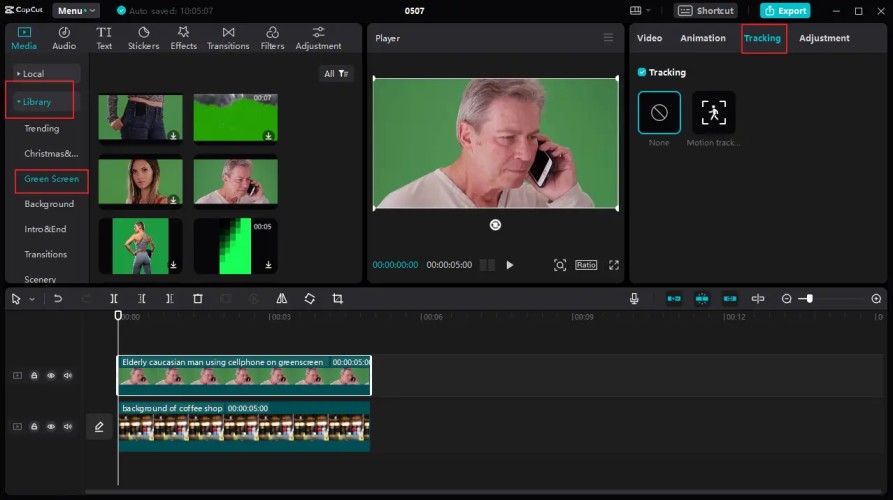Toggle auto snapping
This screenshot has height=500, width=893.
click(702, 298)
